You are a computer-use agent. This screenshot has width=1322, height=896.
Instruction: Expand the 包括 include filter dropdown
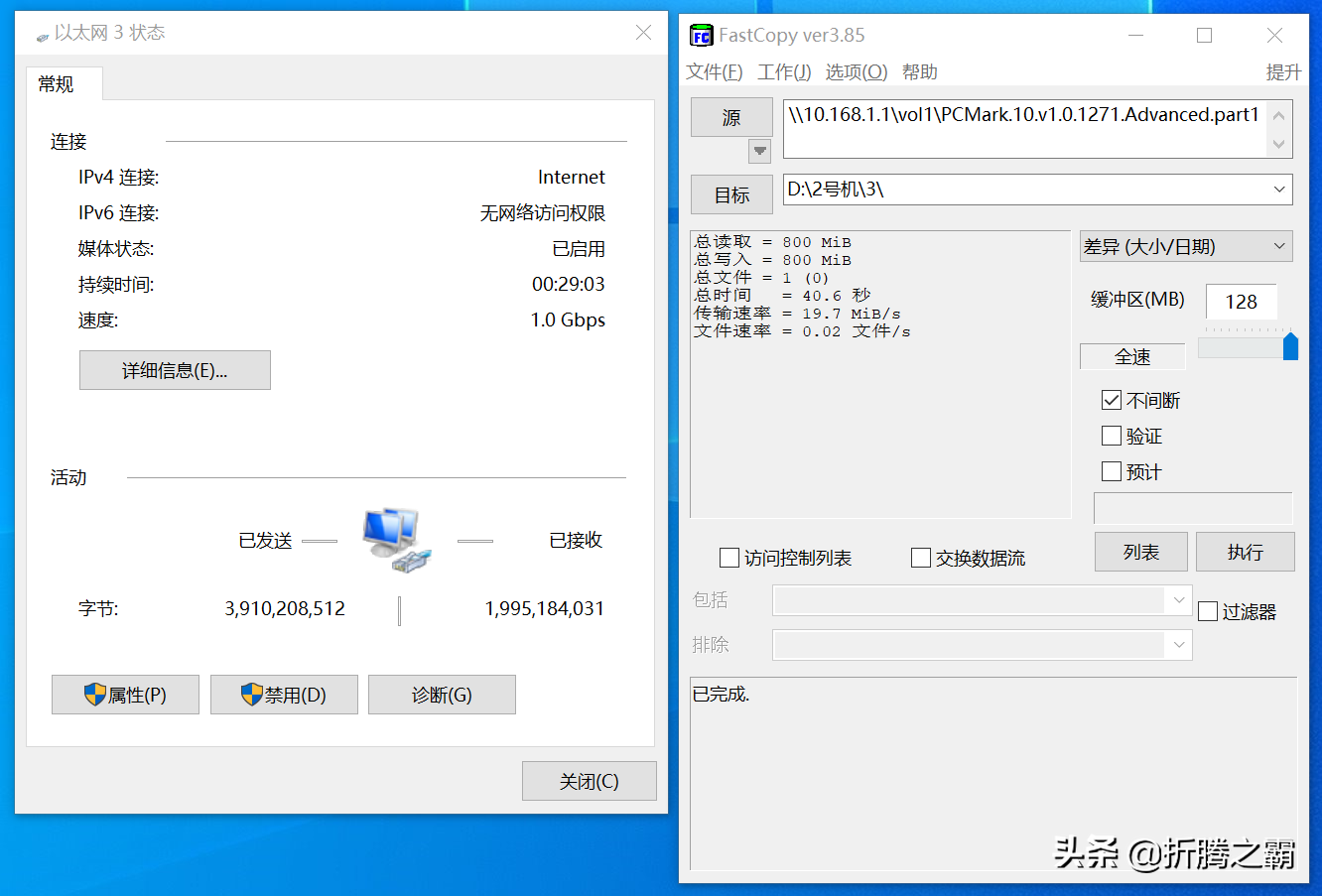[x=1179, y=600]
